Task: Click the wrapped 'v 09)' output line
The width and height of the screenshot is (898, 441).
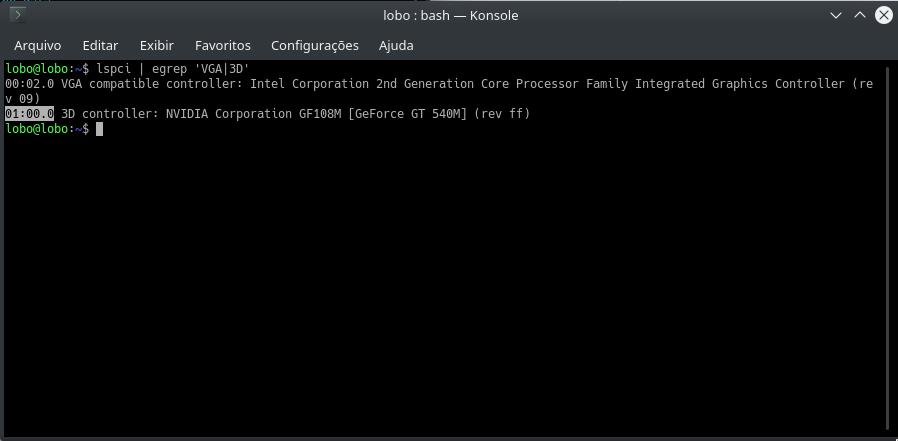Action: [23, 99]
